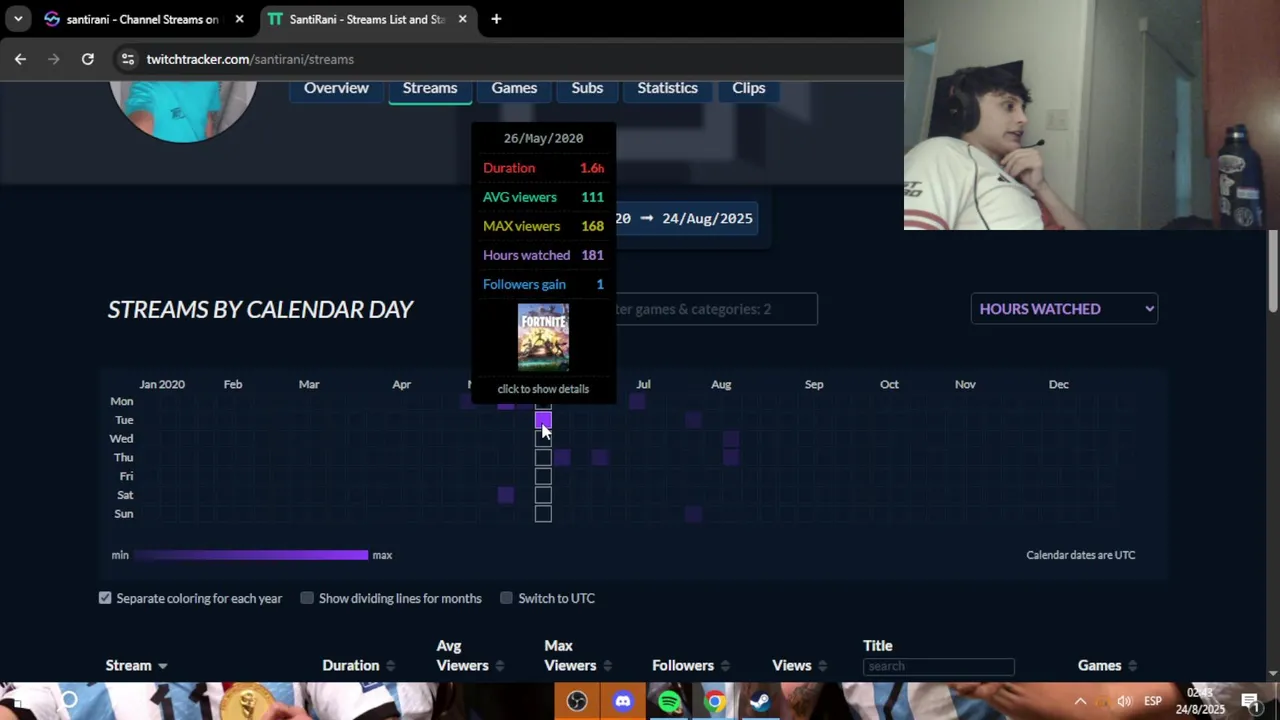Close the 'santirani - Channel Streams' tab

[x=239, y=19]
